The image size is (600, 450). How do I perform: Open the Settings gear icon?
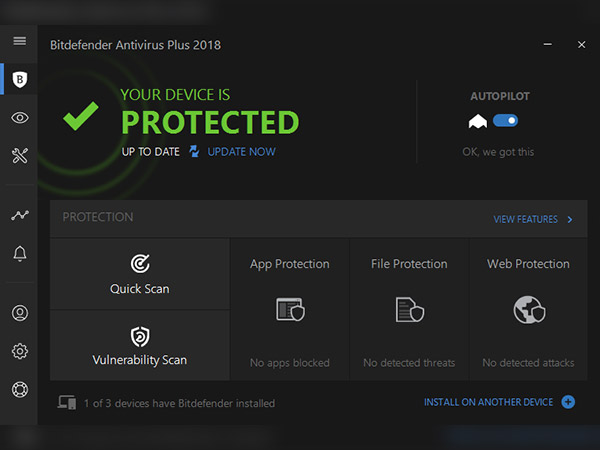point(19,351)
